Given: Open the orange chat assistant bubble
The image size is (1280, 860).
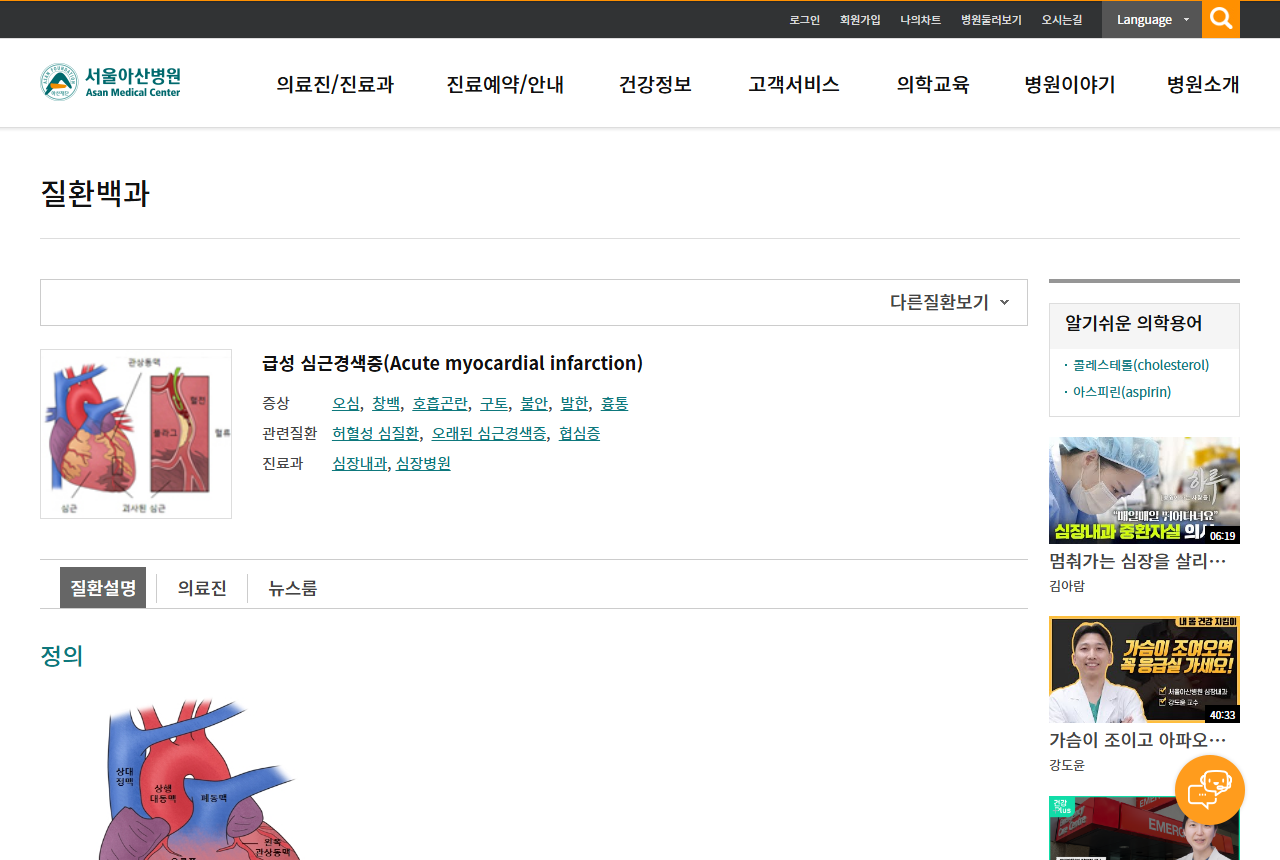Looking at the screenshot, I should [x=1210, y=790].
